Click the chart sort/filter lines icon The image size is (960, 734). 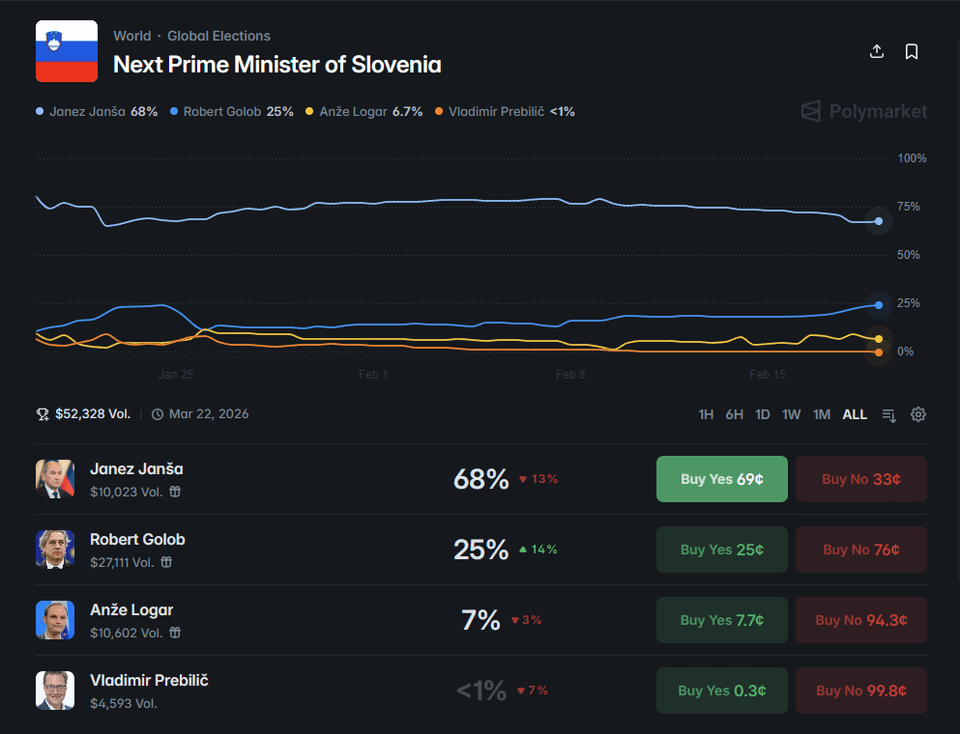pos(889,415)
